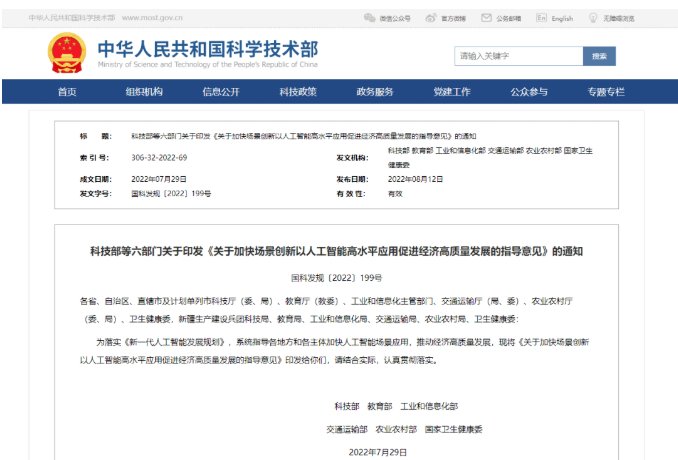Image resolution: width=678 pixels, height=460 pixels.
Task: Open the 首页 home menu
Action: click(x=67, y=92)
